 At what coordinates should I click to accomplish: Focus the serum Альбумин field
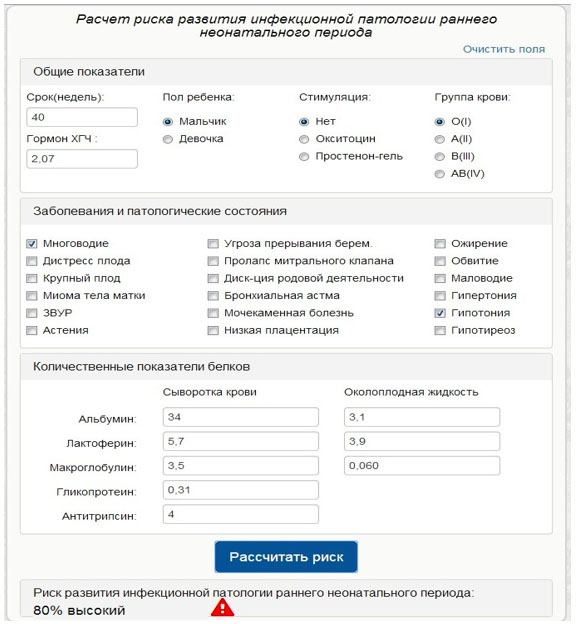[241, 417]
